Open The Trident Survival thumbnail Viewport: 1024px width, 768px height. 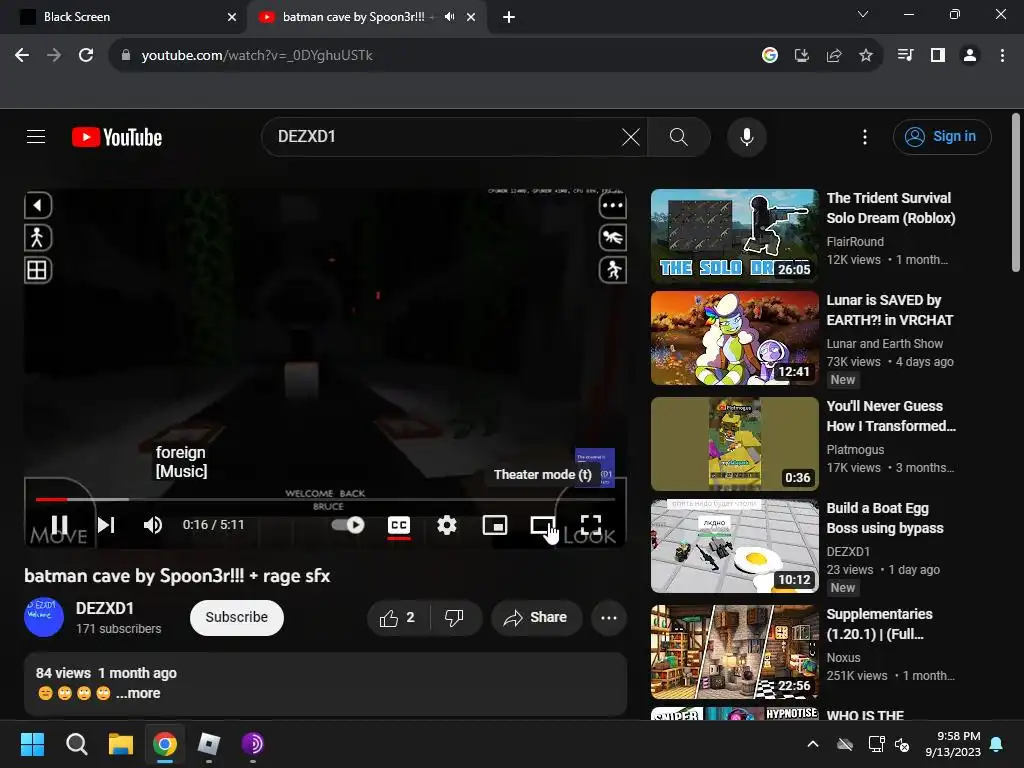coord(735,236)
